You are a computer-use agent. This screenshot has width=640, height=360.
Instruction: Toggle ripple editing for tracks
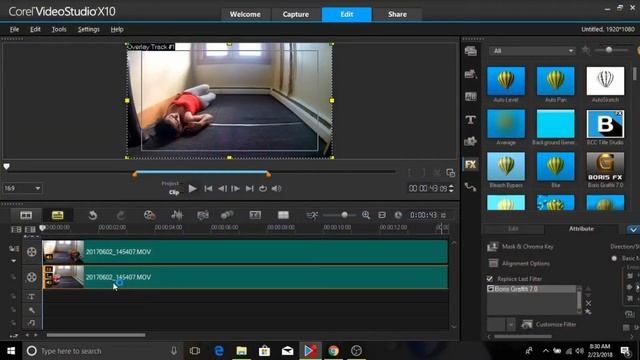(x=14, y=249)
